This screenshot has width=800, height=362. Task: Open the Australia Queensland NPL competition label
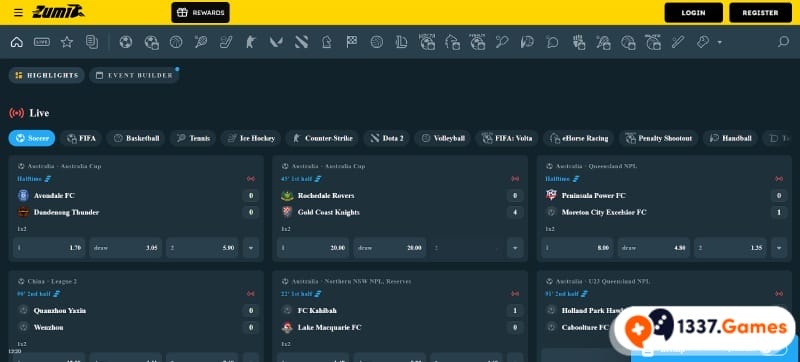coord(596,166)
